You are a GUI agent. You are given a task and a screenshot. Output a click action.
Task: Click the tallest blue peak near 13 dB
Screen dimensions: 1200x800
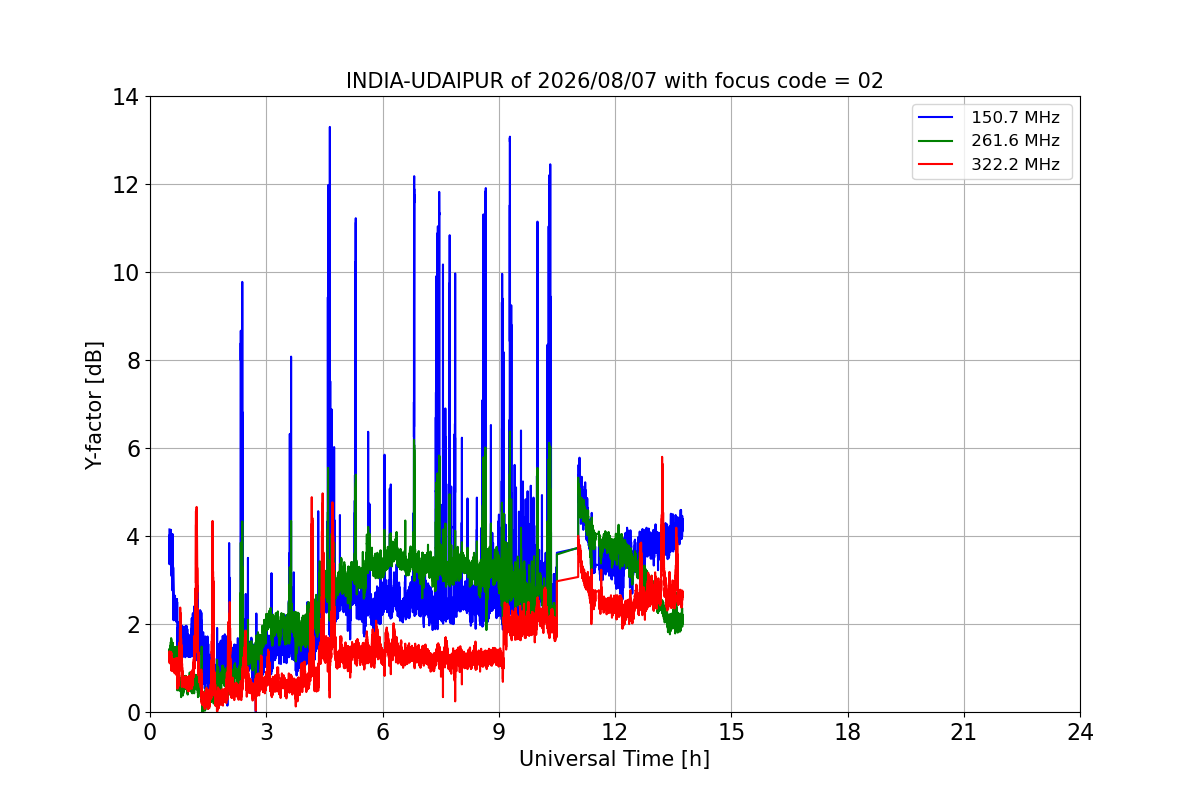click(x=329, y=128)
